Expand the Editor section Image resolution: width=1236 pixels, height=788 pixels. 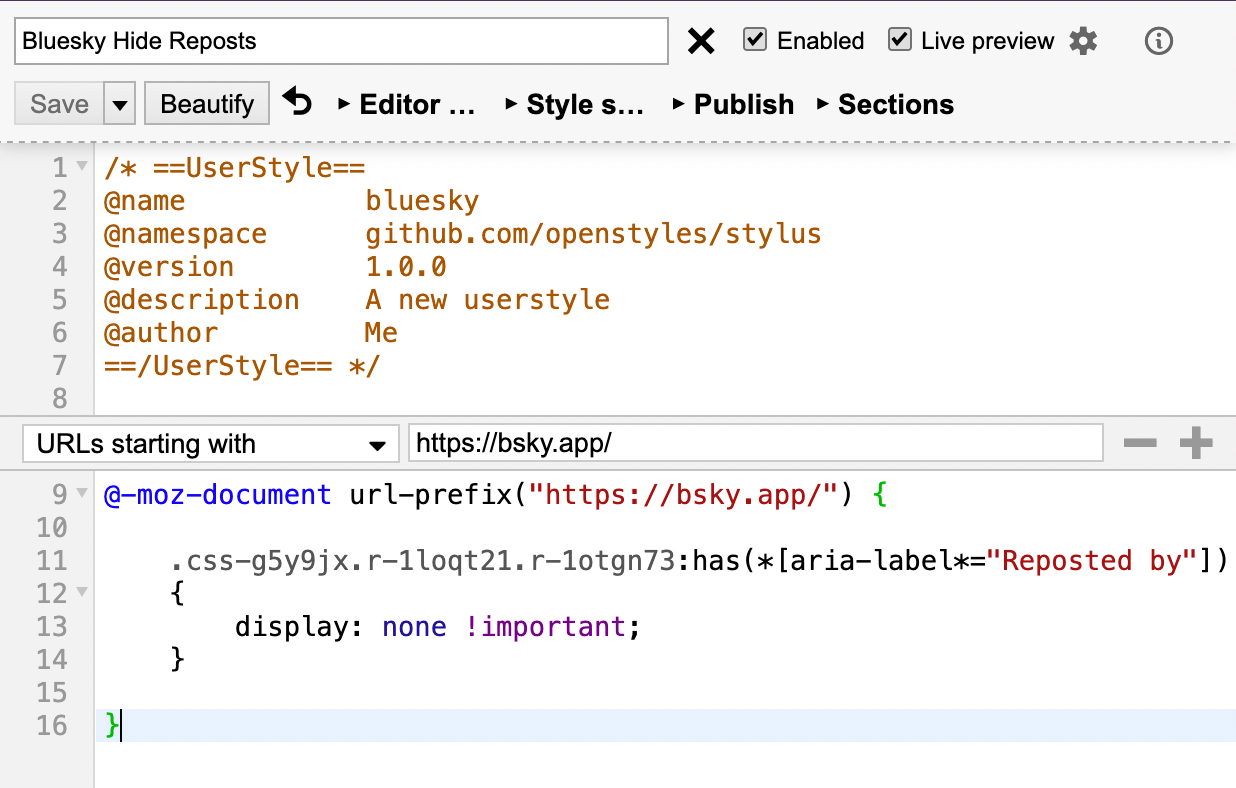point(407,104)
